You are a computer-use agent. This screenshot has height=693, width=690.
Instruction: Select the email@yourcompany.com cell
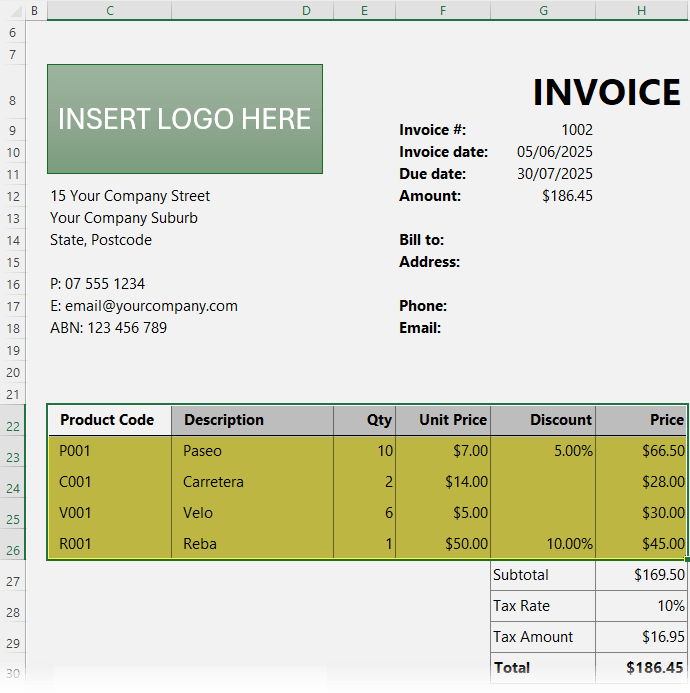click(144, 306)
